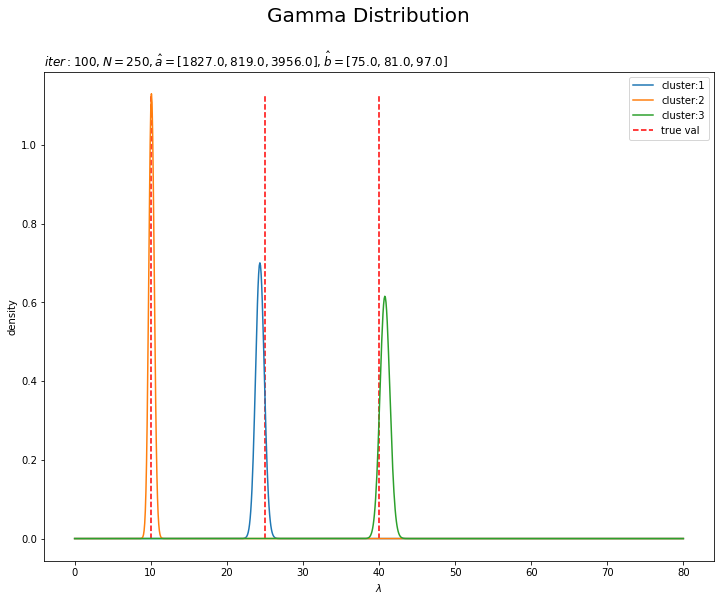Click the y-axis tick label 0.2
This screenshot has height=601, width=721.
pyautogui.click(x=29, y=461)
